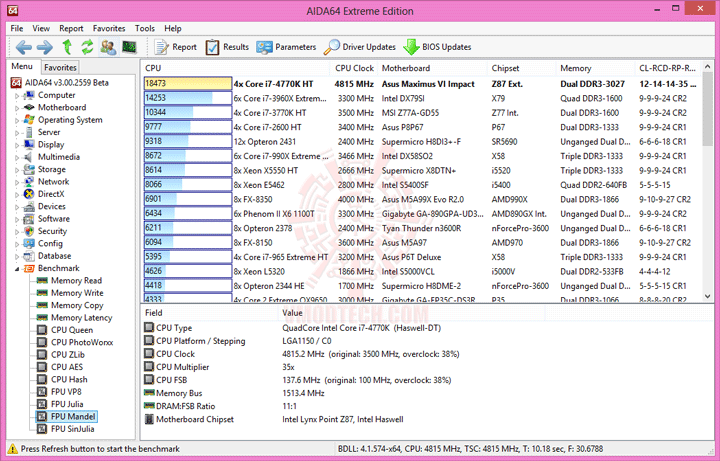Click the users icon in toolbar
Image resolution: width=720 pixels, height=461 pixels.
click(108, 47)
